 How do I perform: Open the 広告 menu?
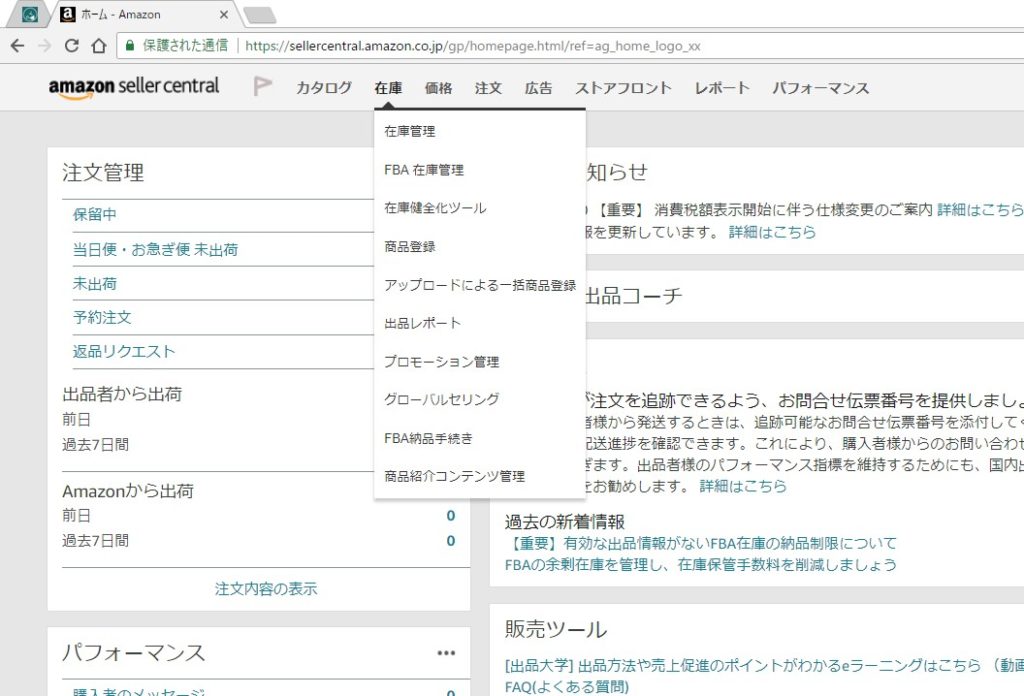point(539,87)
